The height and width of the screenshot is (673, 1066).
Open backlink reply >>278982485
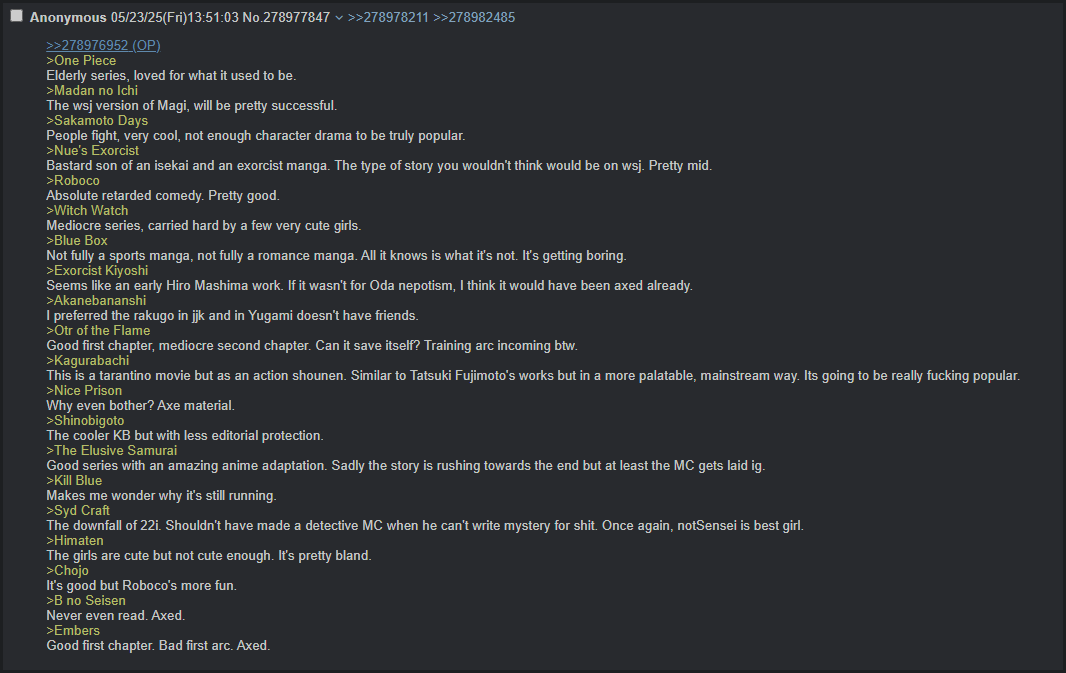[x=474, y=18]
